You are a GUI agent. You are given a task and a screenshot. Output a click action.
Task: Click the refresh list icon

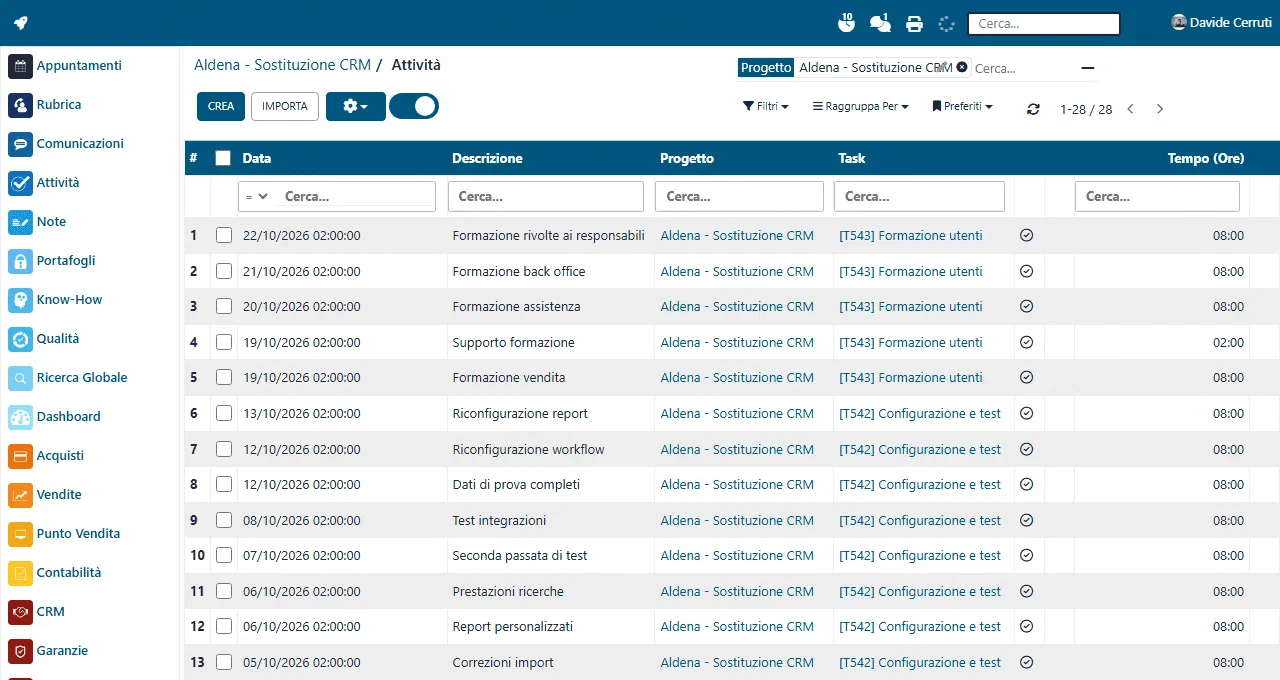point(1033,109)
